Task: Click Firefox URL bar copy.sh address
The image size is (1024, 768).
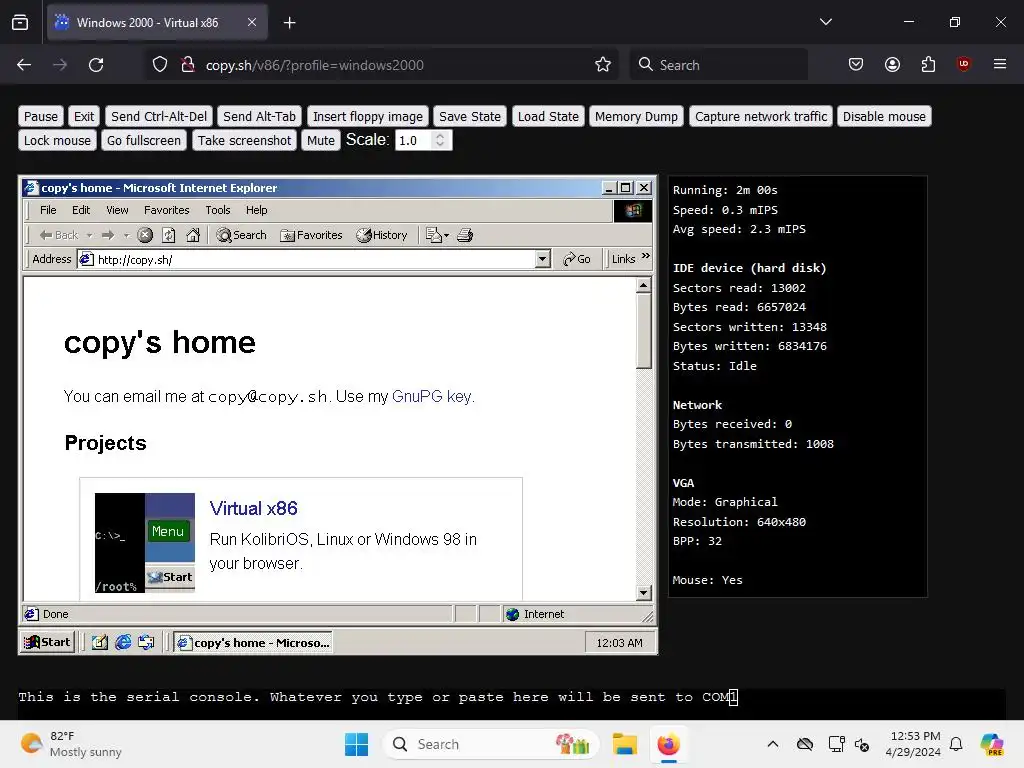Action: click(x=315, y=65)
